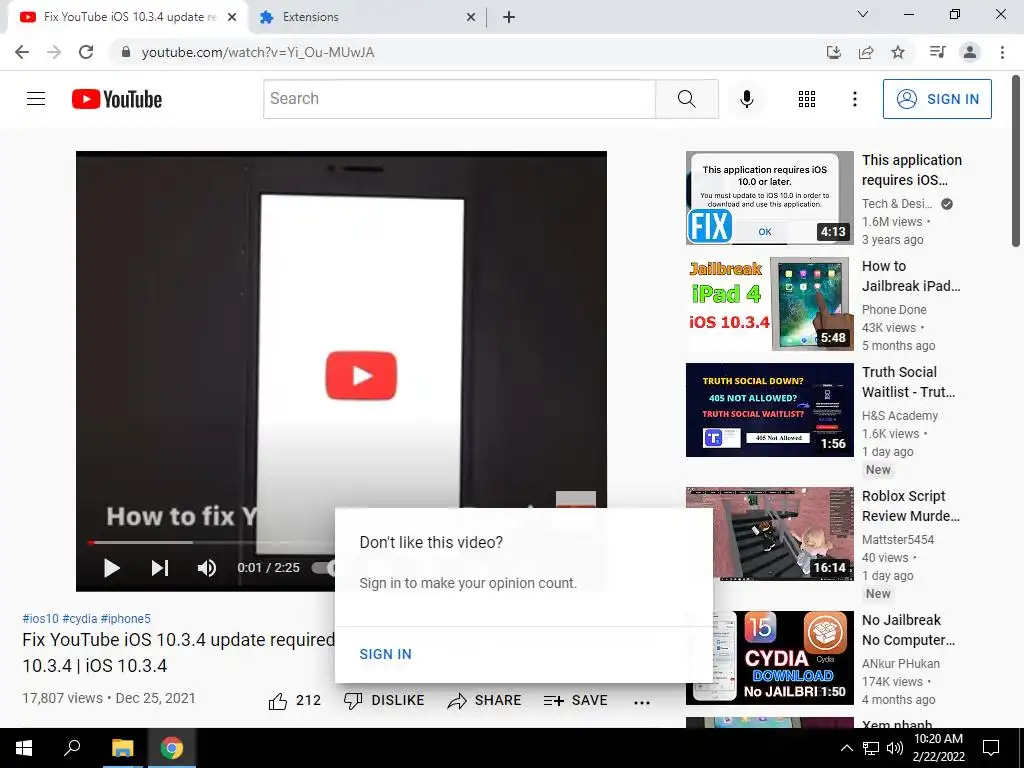Open File Explorer from taskbar
The image size is (1024, 768).
tap(122, 748)
